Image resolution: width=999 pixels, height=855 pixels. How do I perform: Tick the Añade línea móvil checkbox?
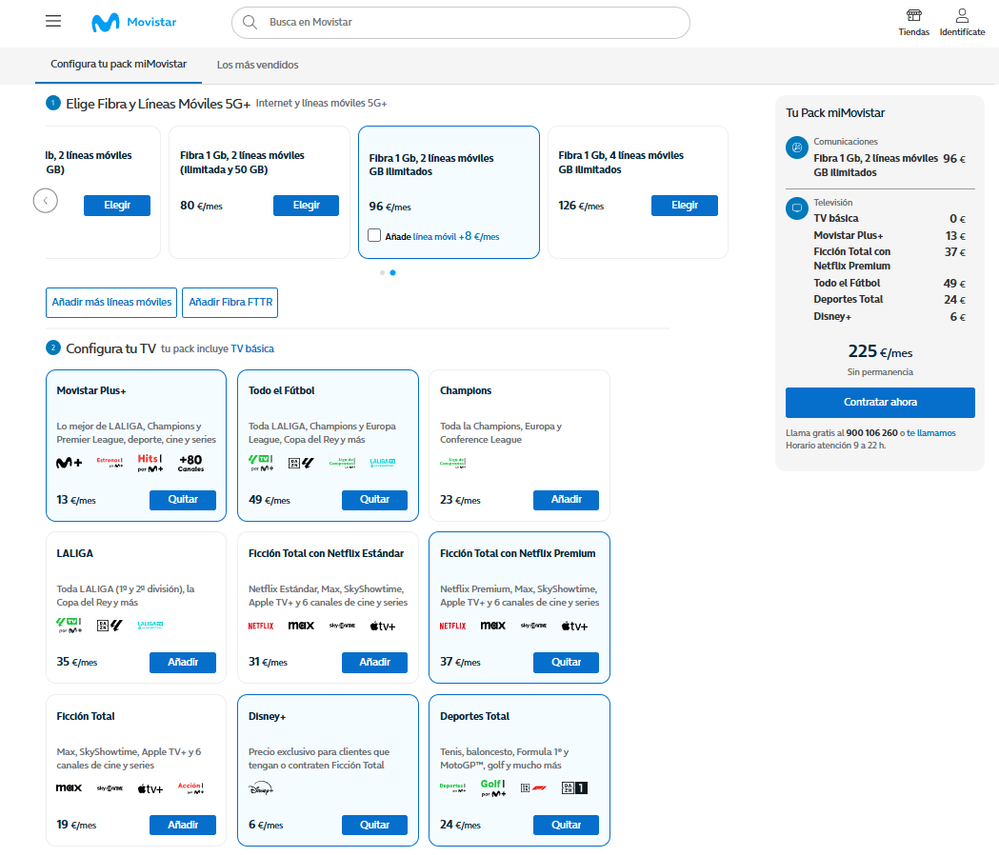(x=374, y=236)
